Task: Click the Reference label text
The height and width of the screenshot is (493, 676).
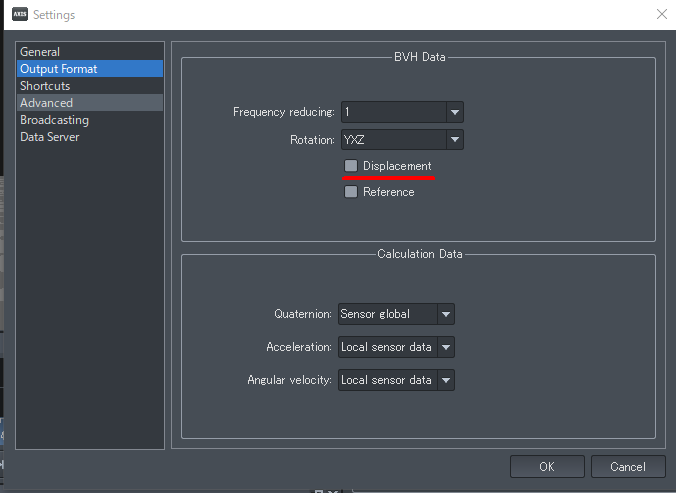Action: tap(388, 192)
